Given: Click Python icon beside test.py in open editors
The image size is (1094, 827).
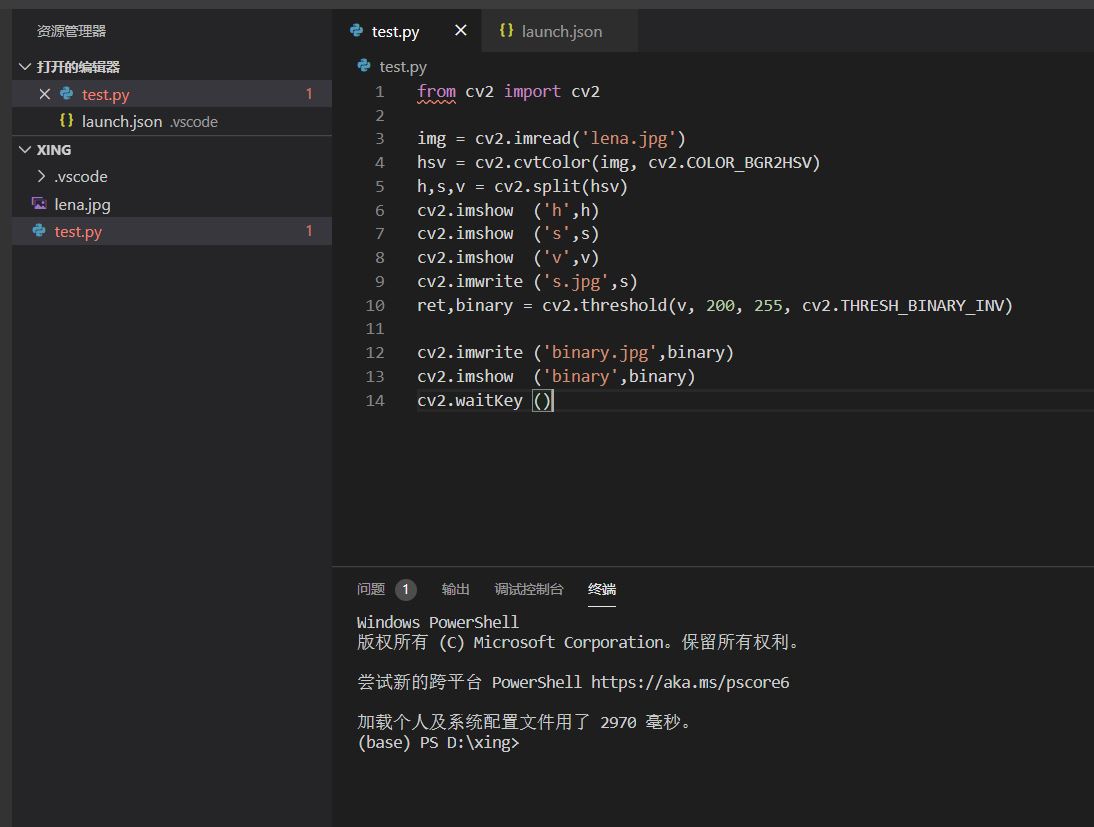Looking at the screenshot, I should pyautogui.click(x=67, y=94).
